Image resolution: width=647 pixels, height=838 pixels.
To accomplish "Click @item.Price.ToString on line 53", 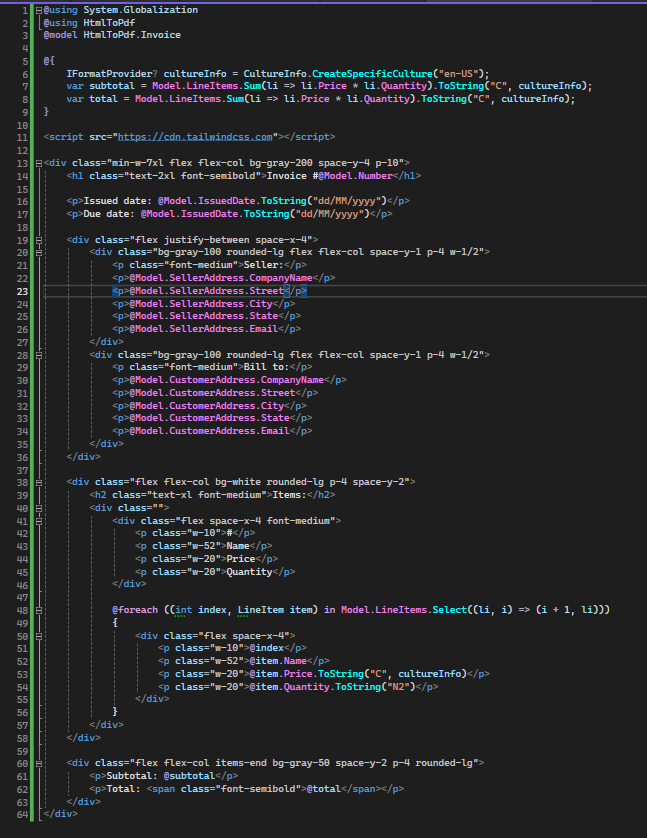I will [x=307, y=674].
